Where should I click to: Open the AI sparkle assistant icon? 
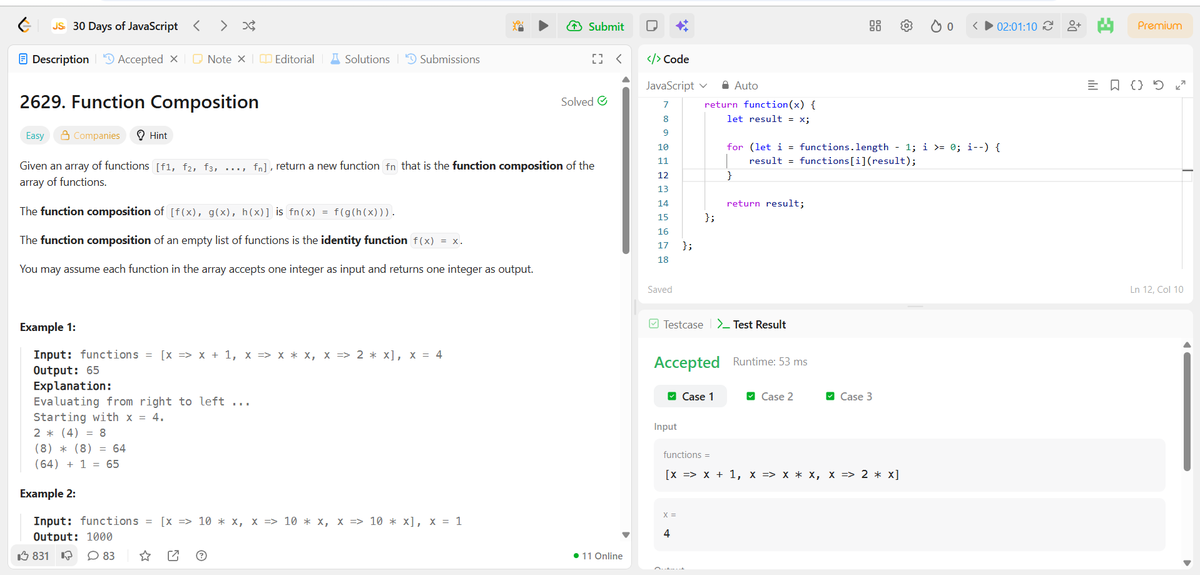[x=681, y=27]
